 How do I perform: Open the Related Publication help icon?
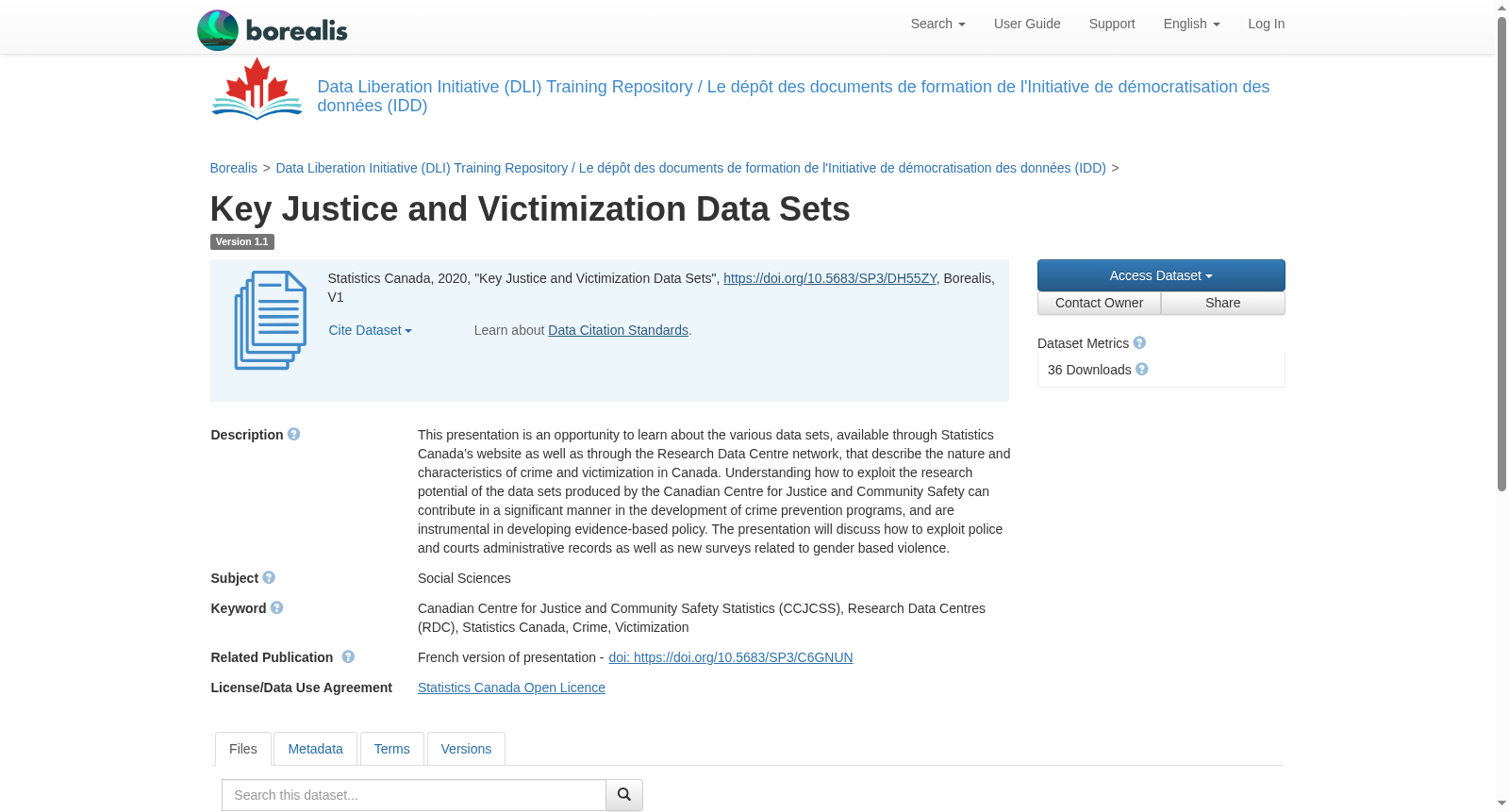[348, 656]
